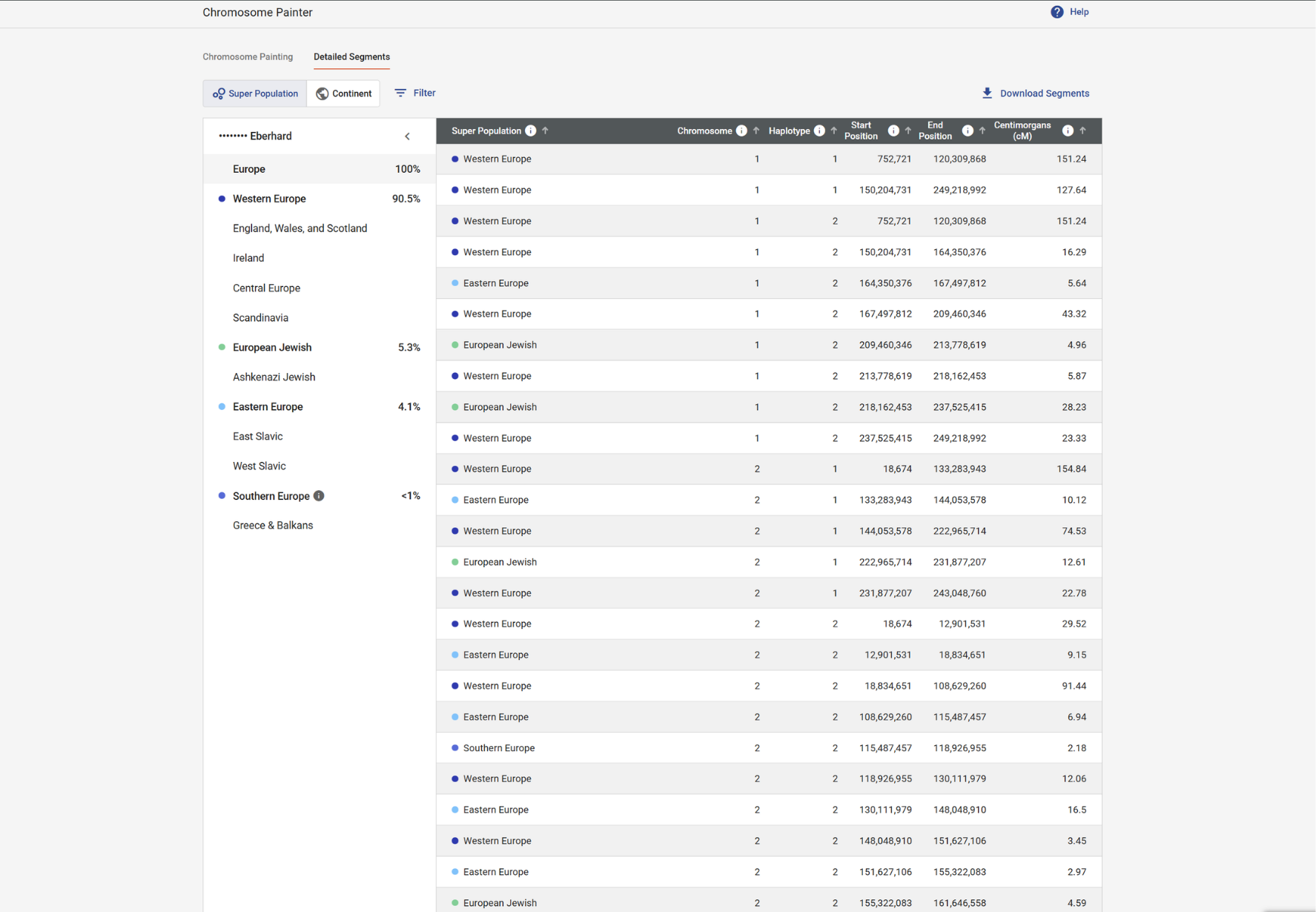The image size is (1316, 912).
Task: Switch view to Super Population
Action: coord(255,93)
